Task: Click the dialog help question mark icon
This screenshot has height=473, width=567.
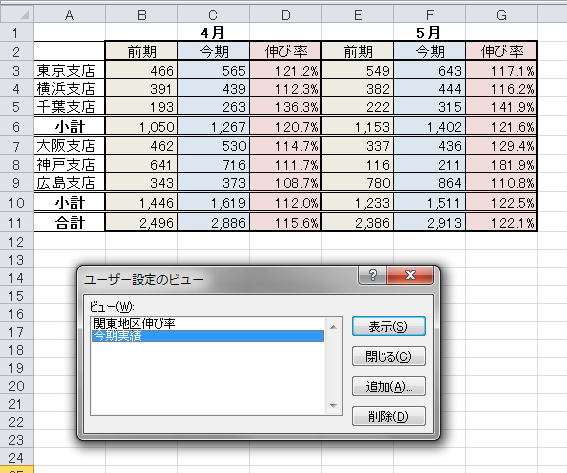Action: pyautogui.click(x=372, y=275)
